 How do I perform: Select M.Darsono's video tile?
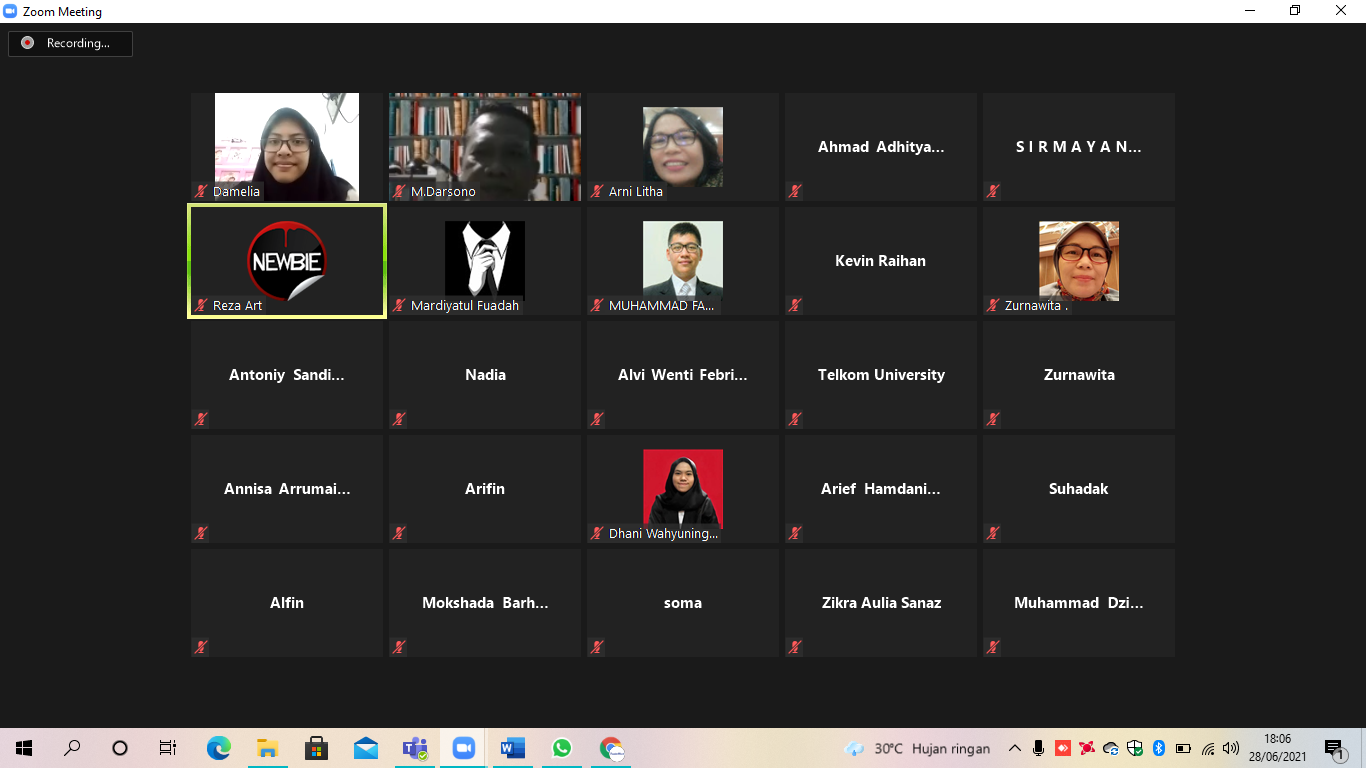click(485, 147)
